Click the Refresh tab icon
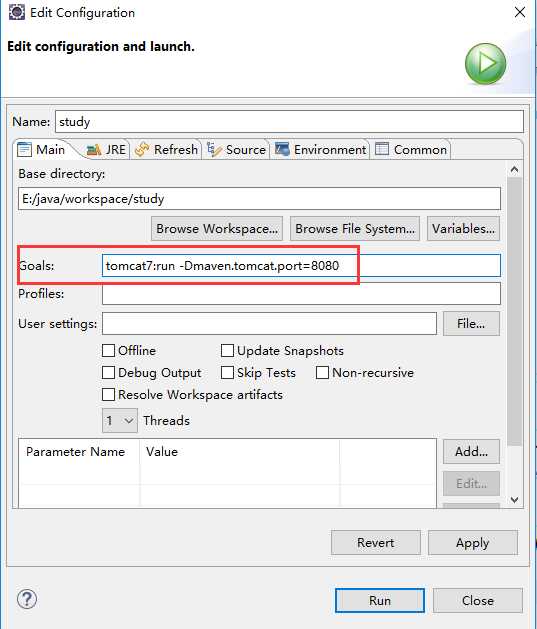Screen dimensions: 537x629 (x=142, y=150)
